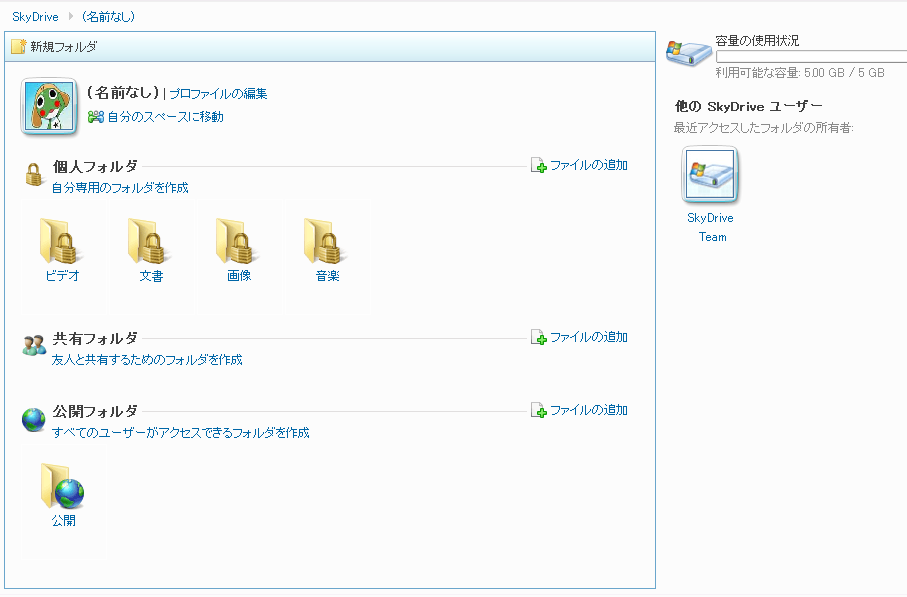Click the 個人フォルダ section heading
Screen dimensions: 907x597
click(95, 167)
